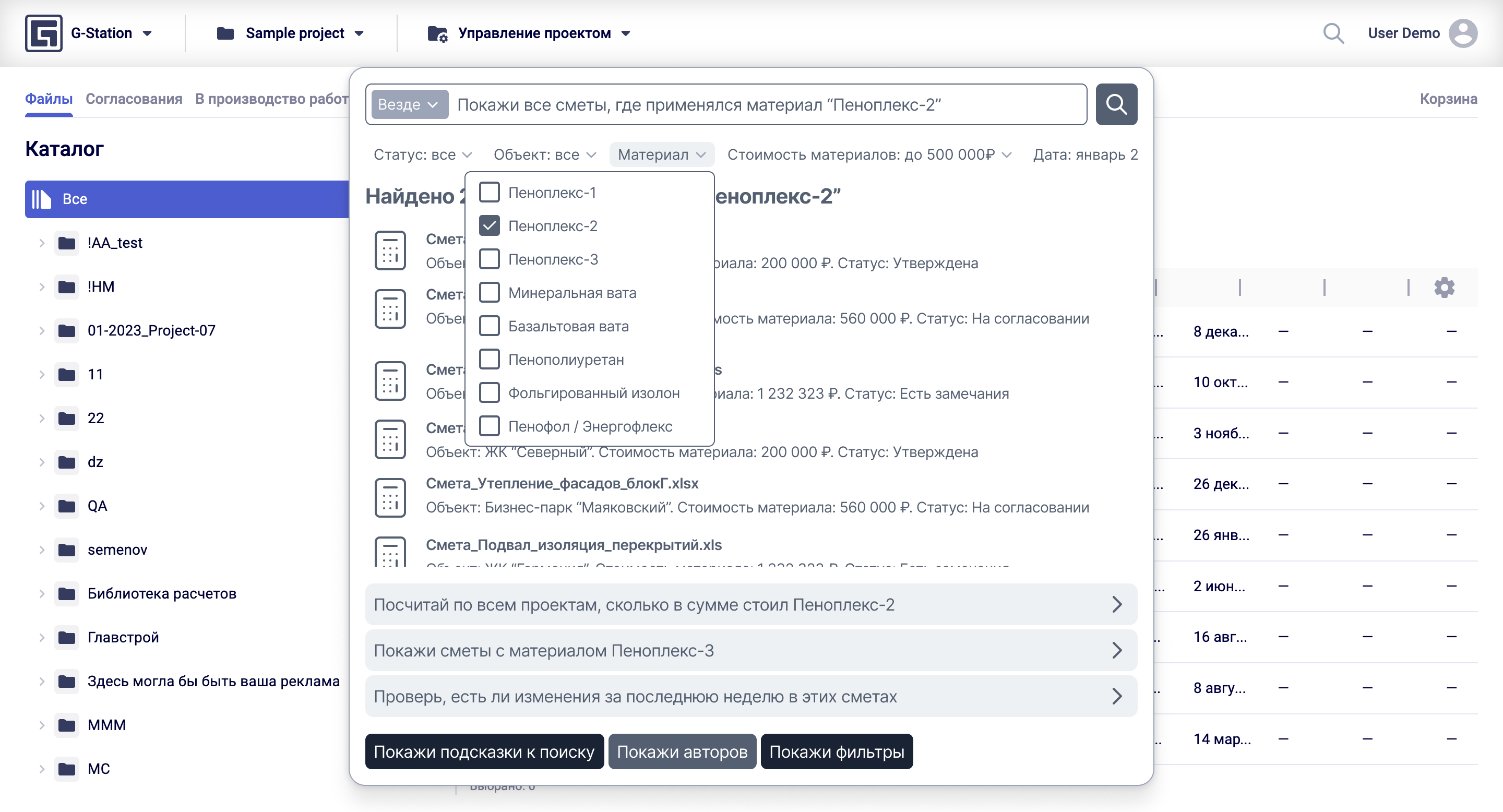Open table settings gear icon

pyautogui.click(x=1444, y=288)
